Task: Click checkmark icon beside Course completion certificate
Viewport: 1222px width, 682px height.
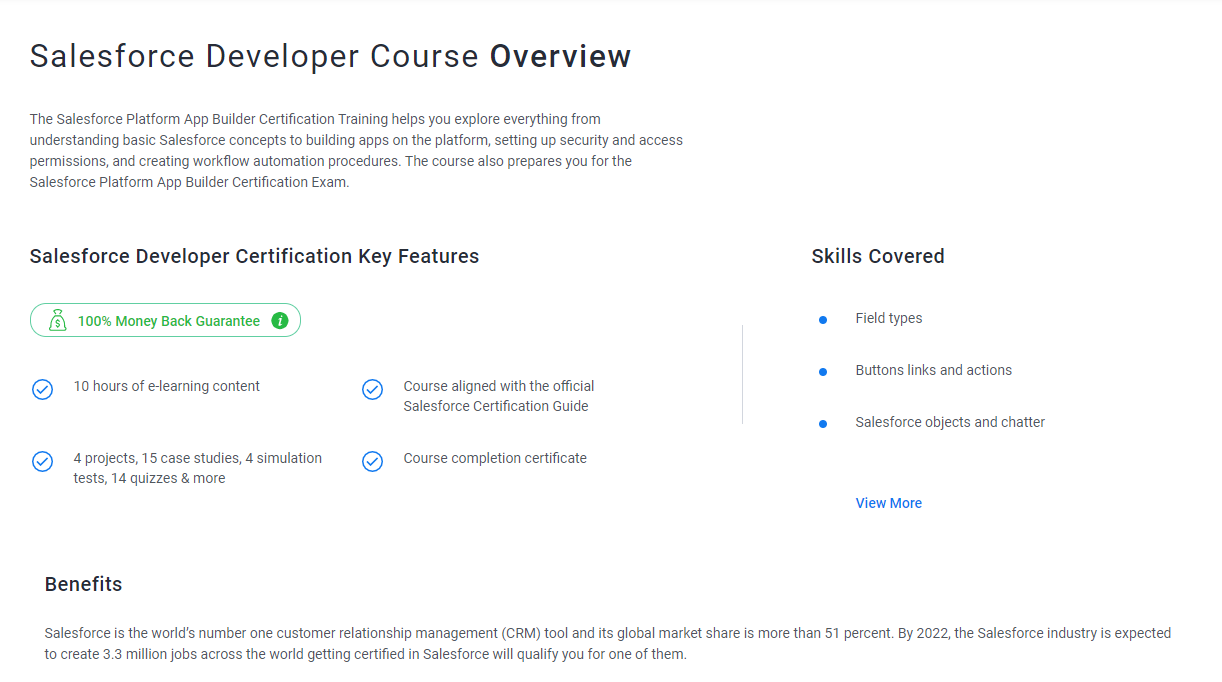Action: coord(372,461)
